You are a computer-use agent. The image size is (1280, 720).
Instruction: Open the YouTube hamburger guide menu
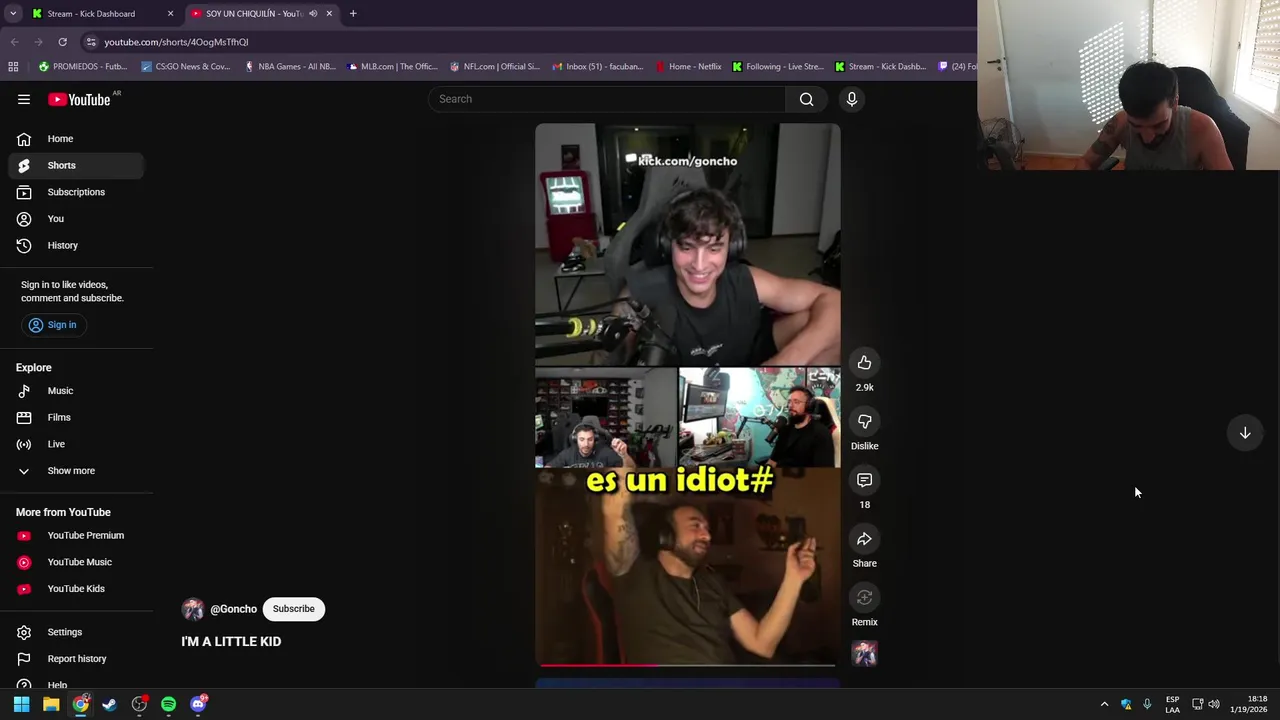coord(24,99)
